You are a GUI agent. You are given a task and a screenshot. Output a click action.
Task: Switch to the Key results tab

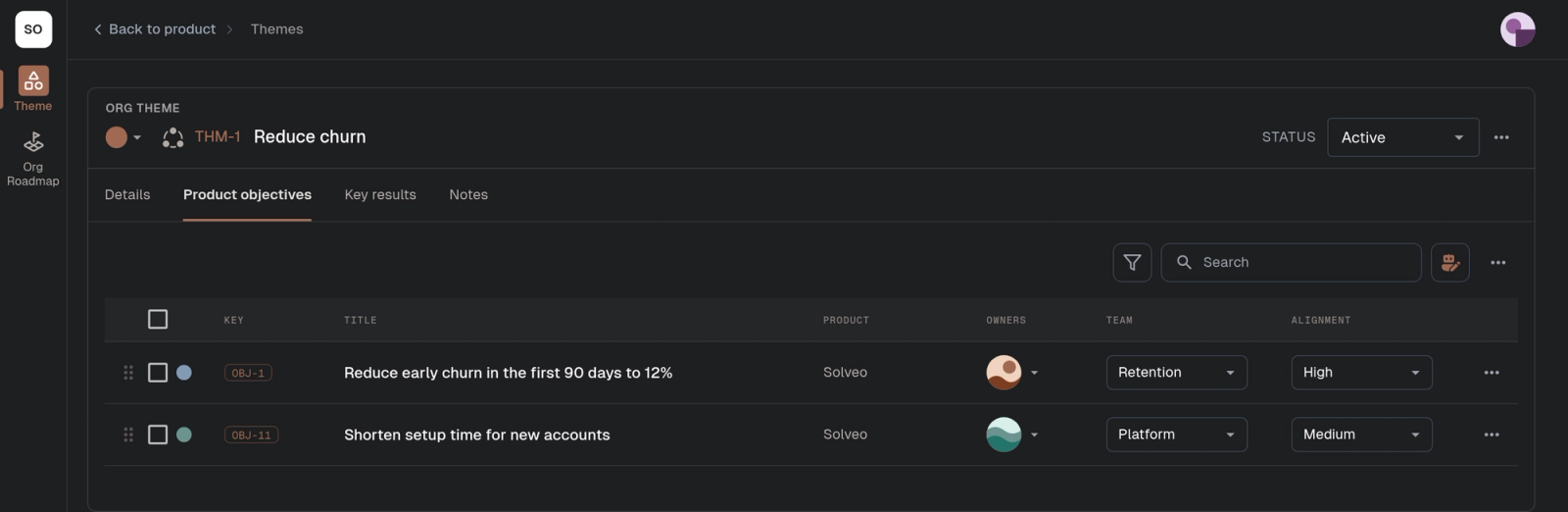[380, 195]
